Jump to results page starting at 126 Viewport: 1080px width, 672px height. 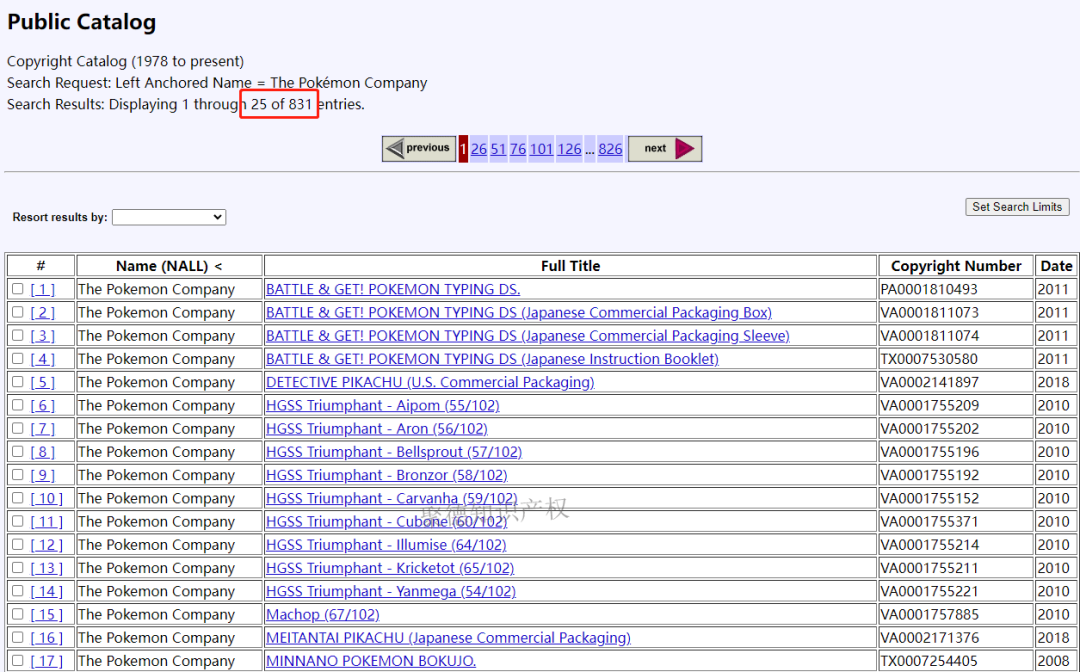(x=570, y=149)
